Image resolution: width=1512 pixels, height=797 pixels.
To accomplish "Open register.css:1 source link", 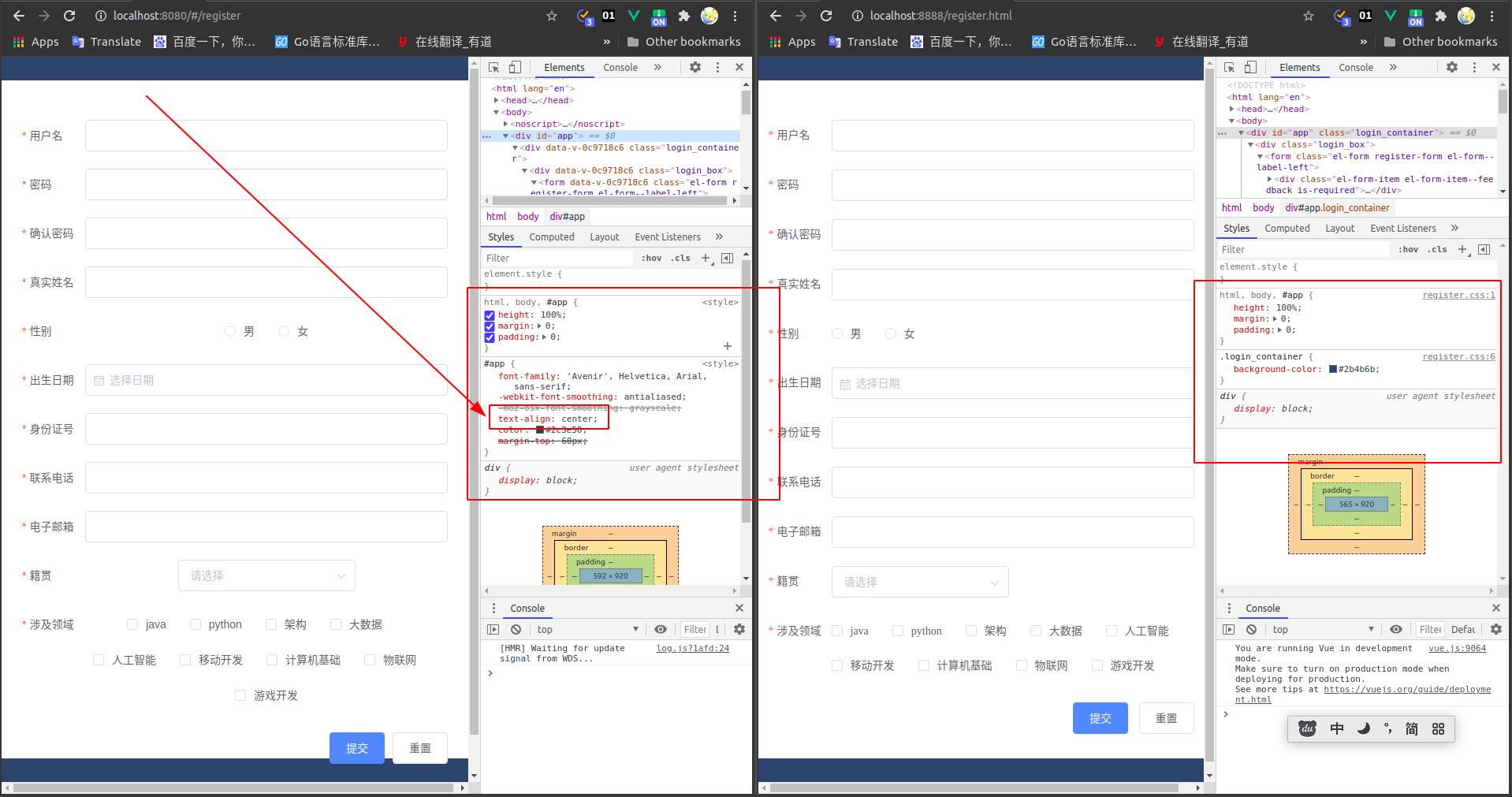I will tap(1458, 296).
